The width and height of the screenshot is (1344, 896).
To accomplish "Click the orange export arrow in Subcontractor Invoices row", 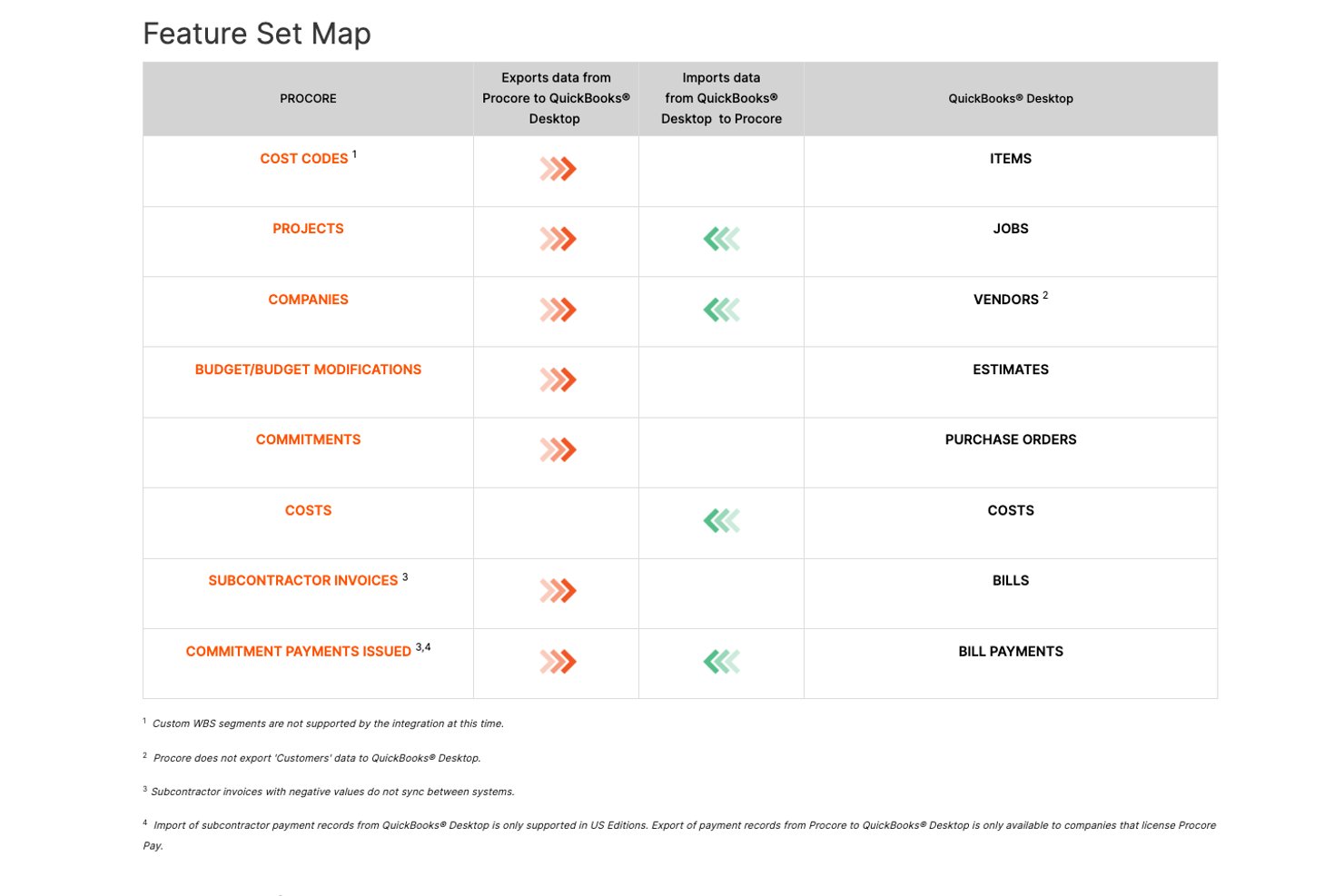I will click(558, 591).
